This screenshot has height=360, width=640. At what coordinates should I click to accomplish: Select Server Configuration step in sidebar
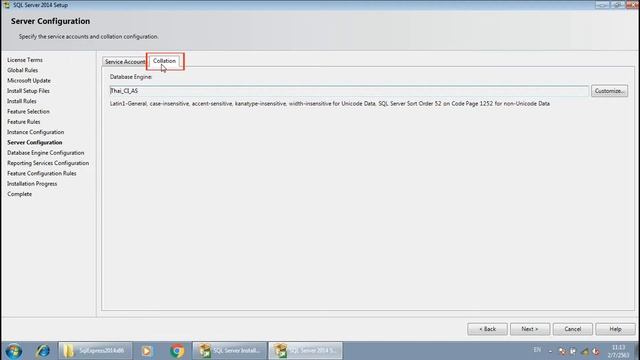click(x=35, y=142)
